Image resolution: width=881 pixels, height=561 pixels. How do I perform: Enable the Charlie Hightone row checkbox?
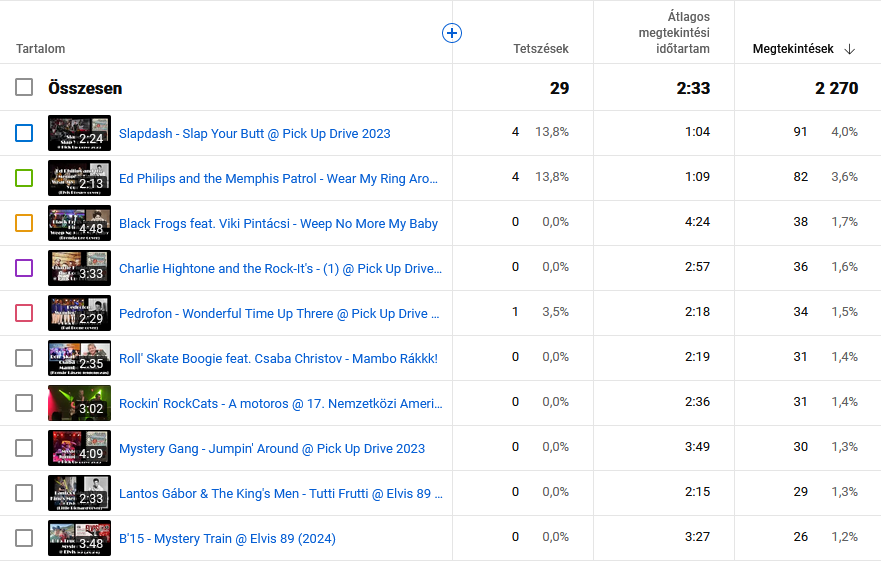(24, 268)
